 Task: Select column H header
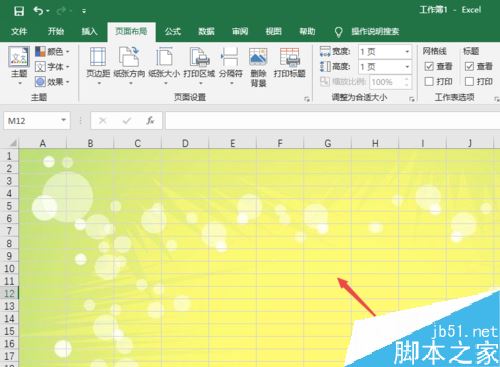tap(375, 143)
